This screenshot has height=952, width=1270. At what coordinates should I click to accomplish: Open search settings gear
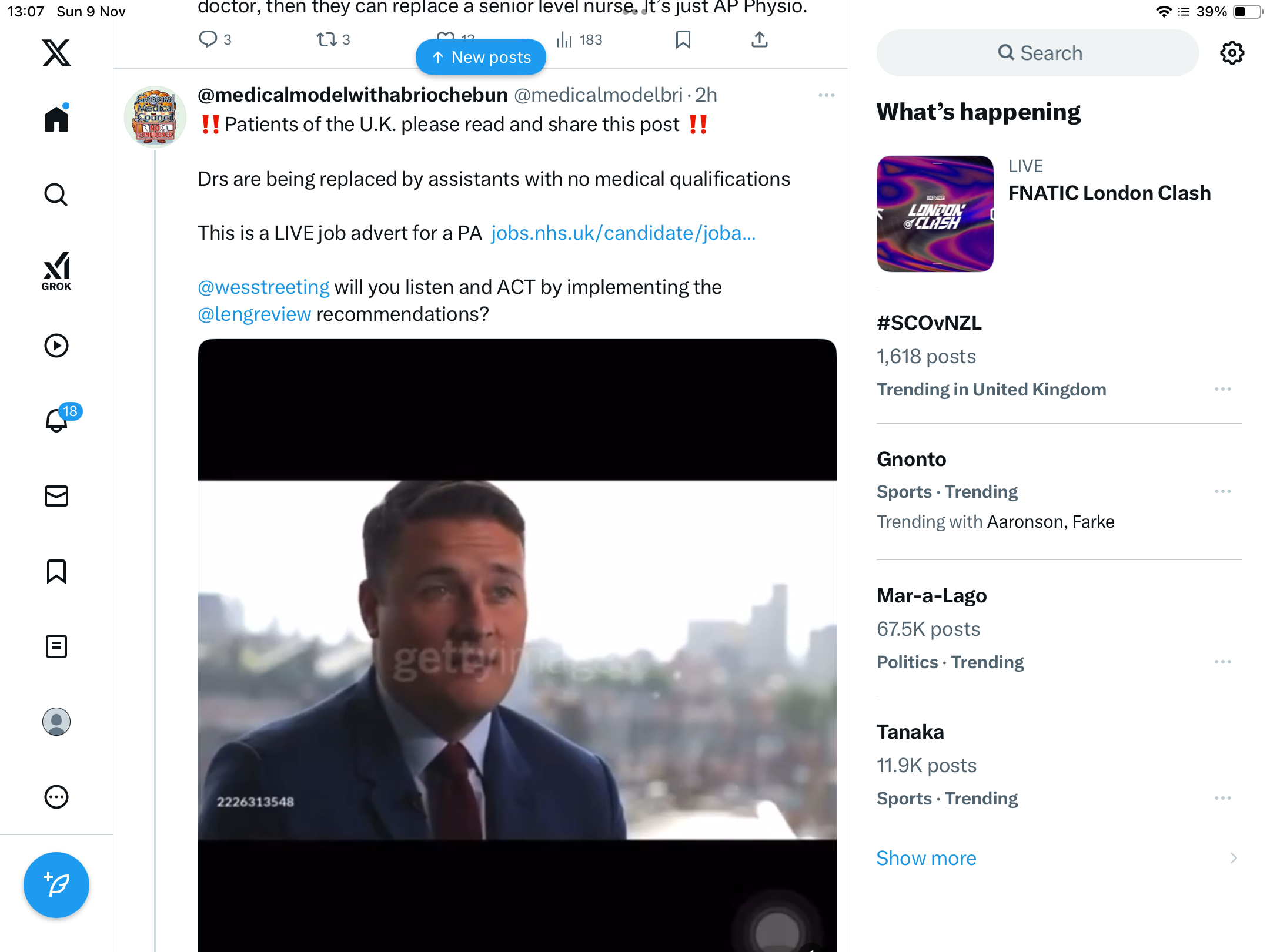pos(1232,53)
